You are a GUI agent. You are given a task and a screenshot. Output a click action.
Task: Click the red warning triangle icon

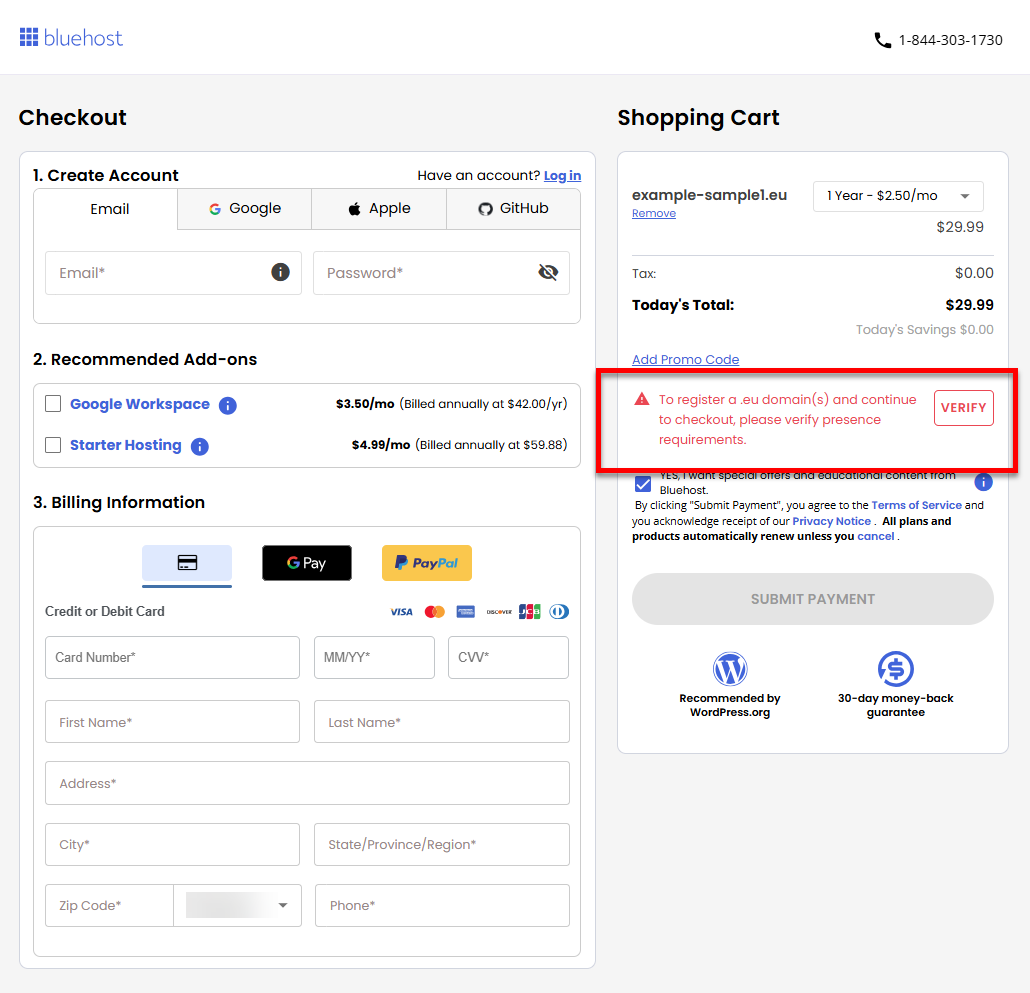tap(642, 399)
